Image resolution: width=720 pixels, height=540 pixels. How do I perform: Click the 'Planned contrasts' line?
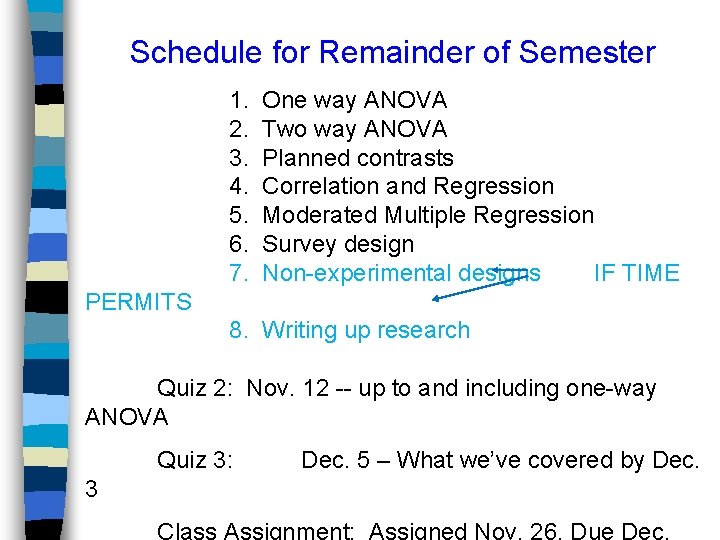click(357, 158)
